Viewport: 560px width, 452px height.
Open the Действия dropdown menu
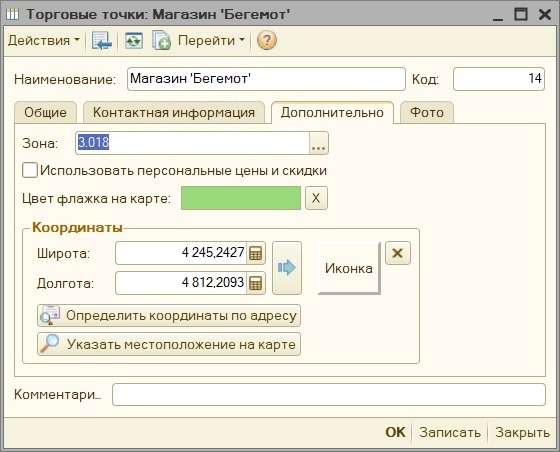[x=44, y=41]
